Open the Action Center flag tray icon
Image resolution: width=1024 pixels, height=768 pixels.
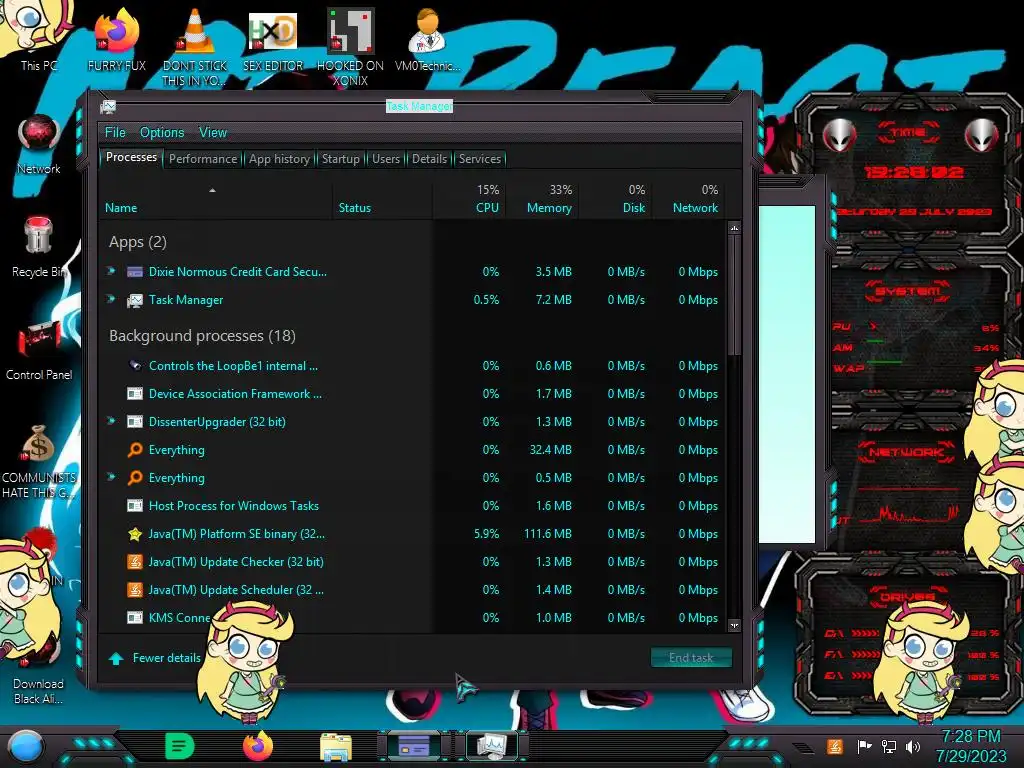pos(865,746)
